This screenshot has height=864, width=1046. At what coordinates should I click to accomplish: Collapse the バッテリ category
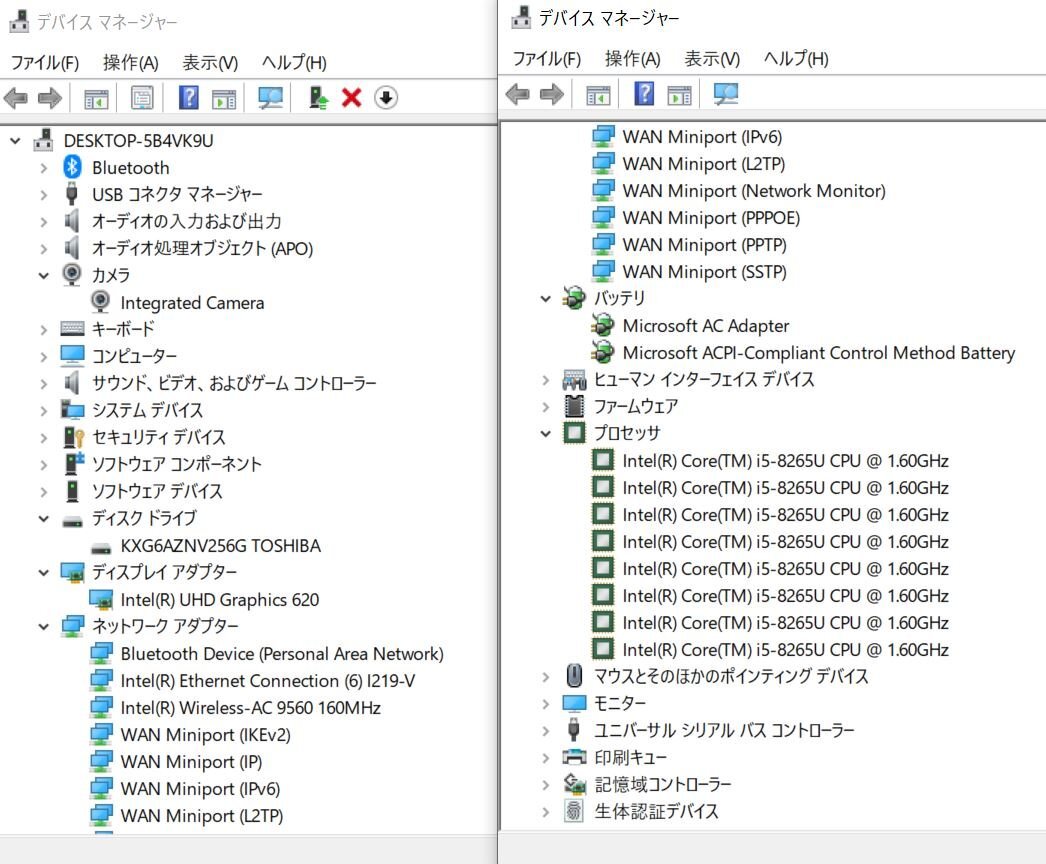pyautogui.click(x=546, y=298)
